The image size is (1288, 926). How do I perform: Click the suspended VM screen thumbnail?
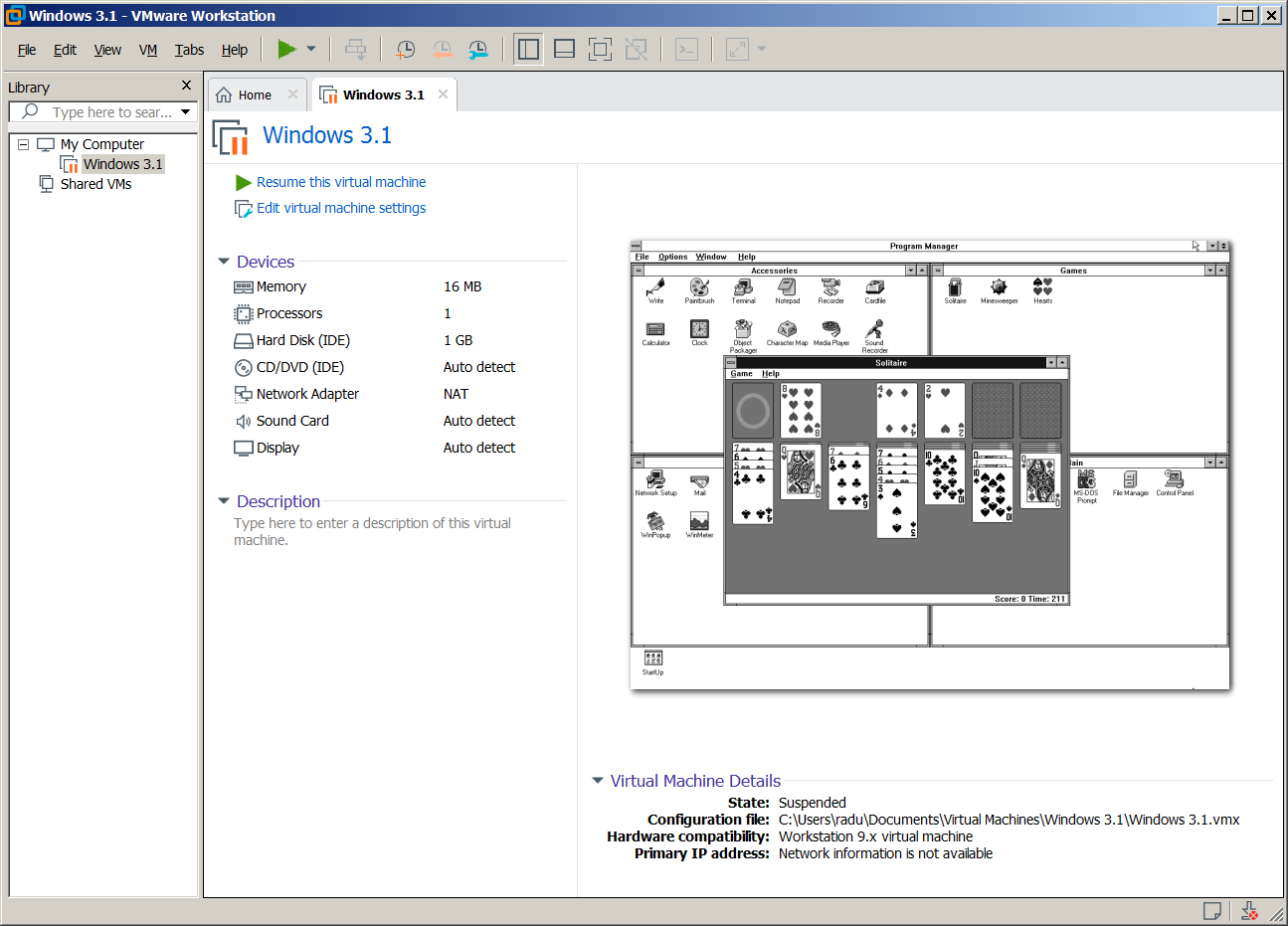pyautogui.click(x=930, y=464)
